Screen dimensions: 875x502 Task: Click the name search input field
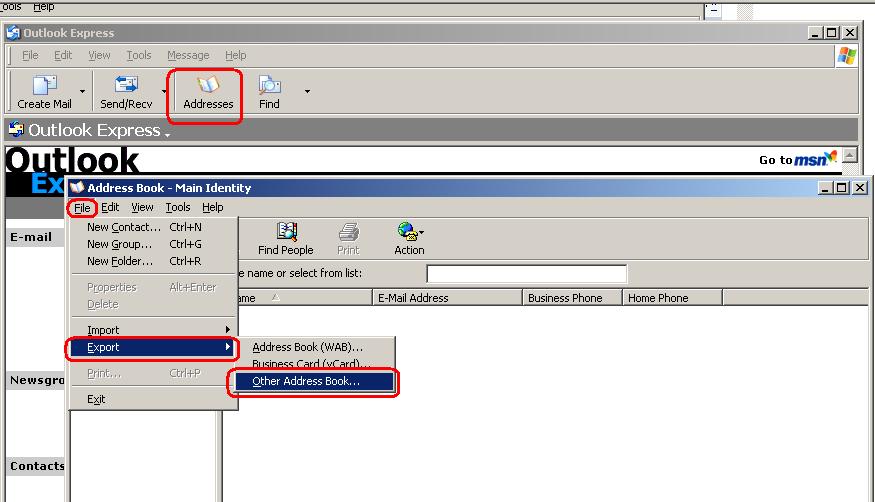coord(527,274)
